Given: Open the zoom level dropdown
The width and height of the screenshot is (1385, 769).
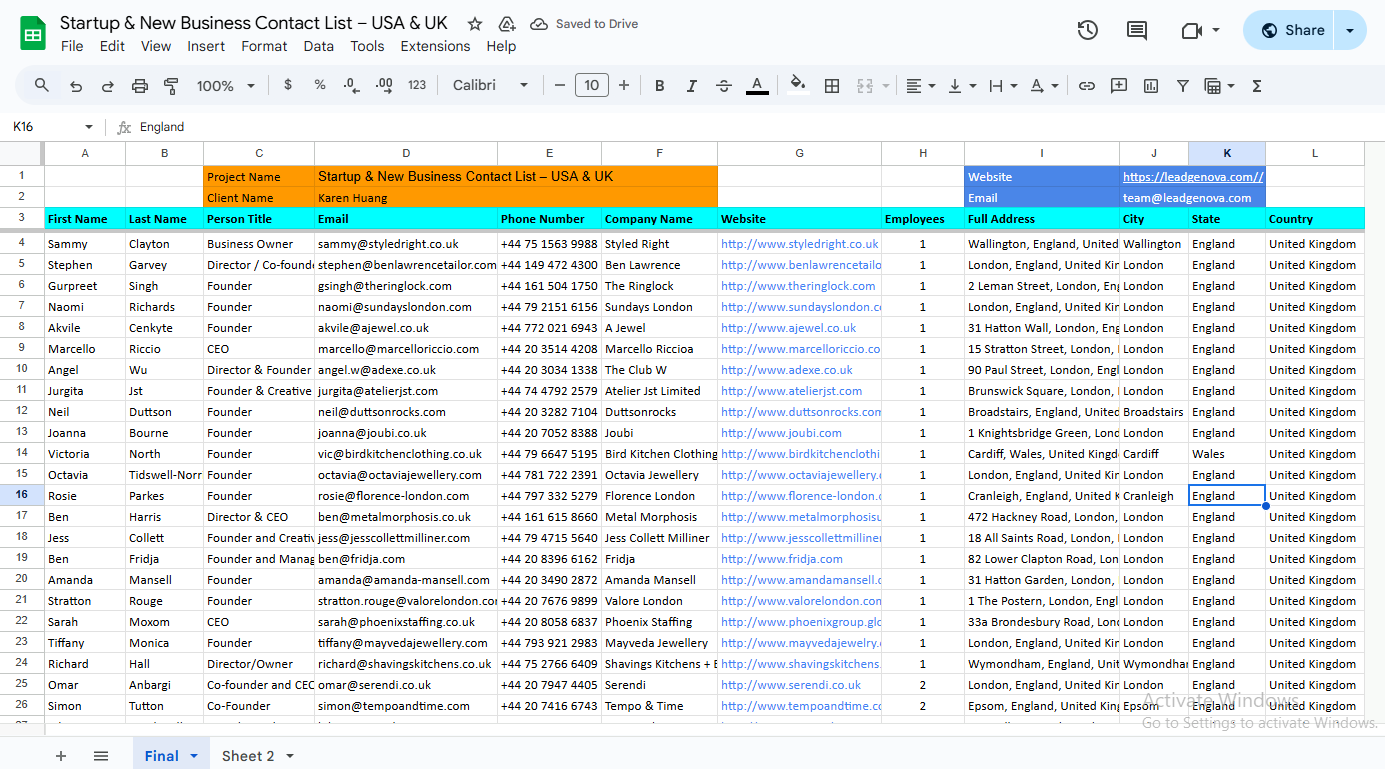Looking at the screenshot, I should (x=226, y=86).
